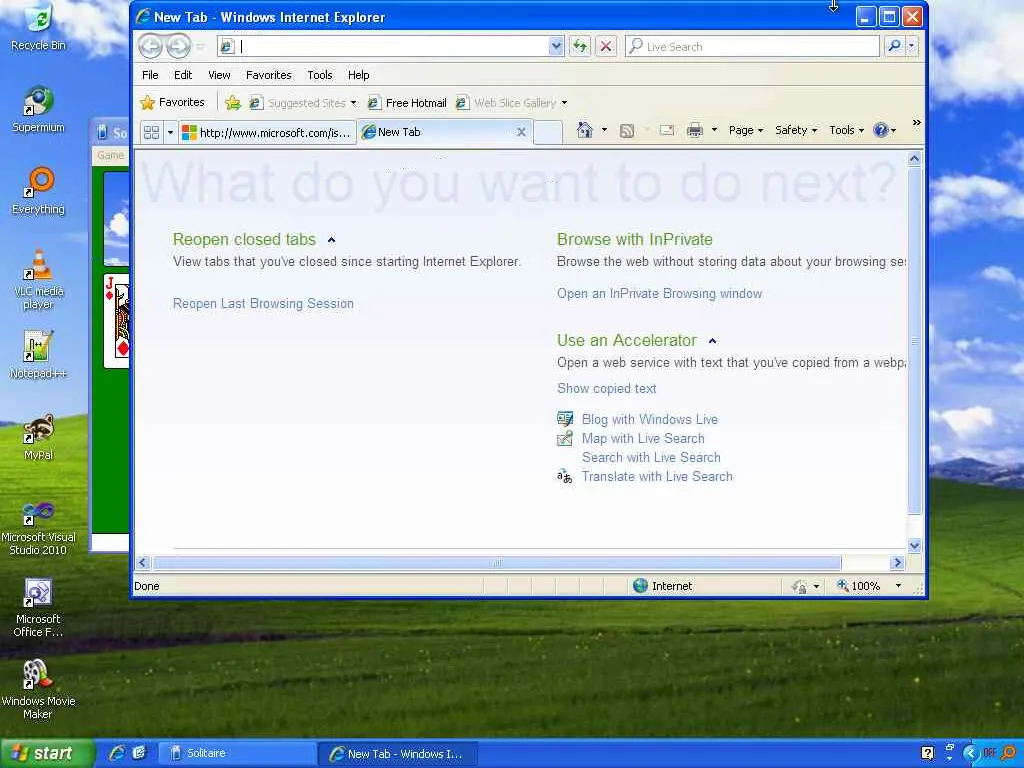Open the View menu
The width and height of the screenshot is (1024, 768).
pos(219,75)
